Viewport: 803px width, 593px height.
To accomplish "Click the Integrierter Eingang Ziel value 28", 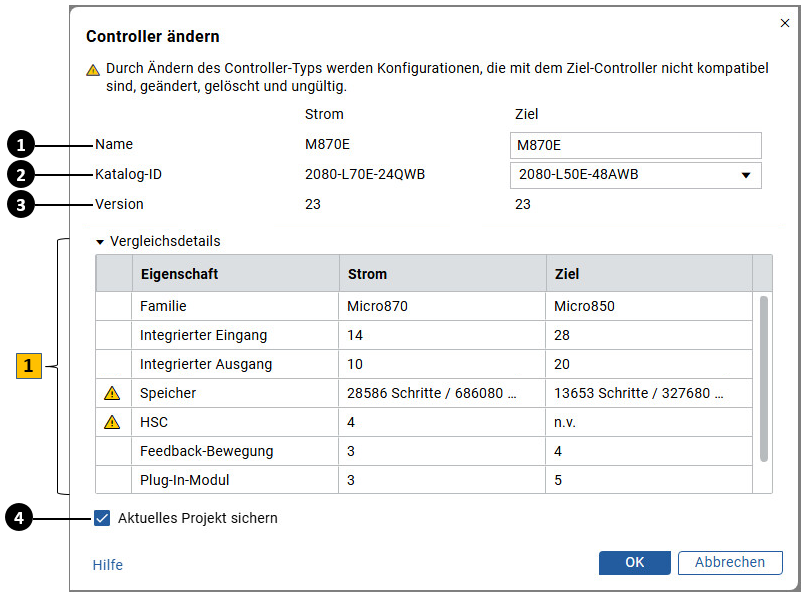I will (x=649, y=335).
